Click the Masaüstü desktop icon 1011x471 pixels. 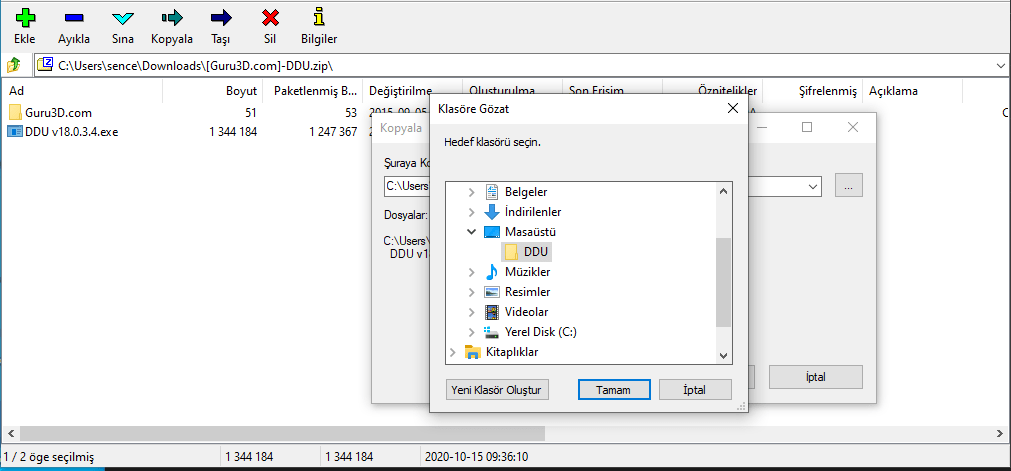492,232
